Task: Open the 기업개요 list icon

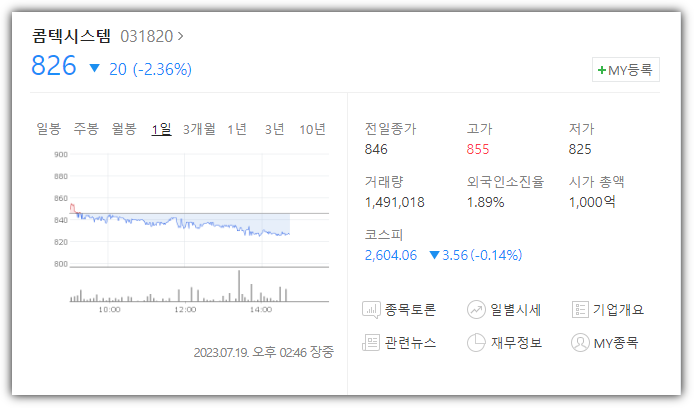Action: [580, 310]
